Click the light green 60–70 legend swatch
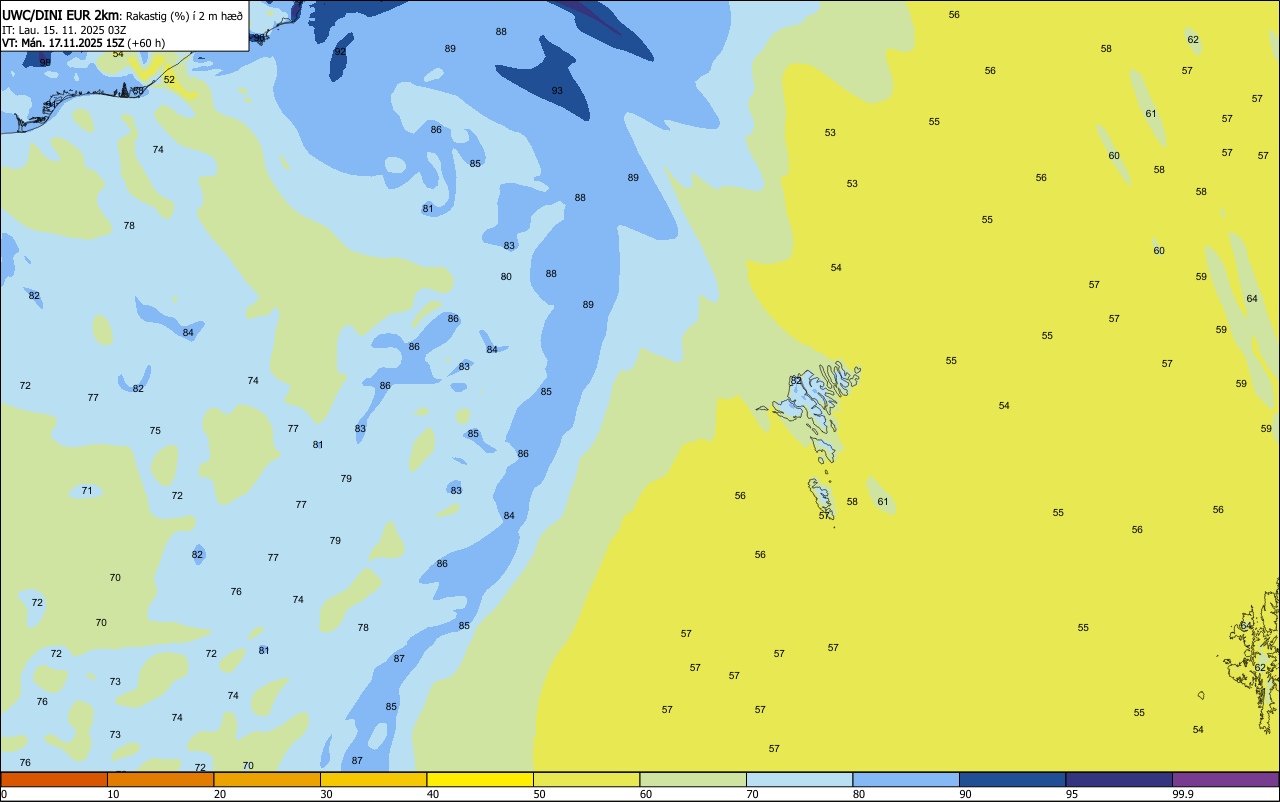The height and width of the screenshot is (802, 1280). tap(693, 779)
